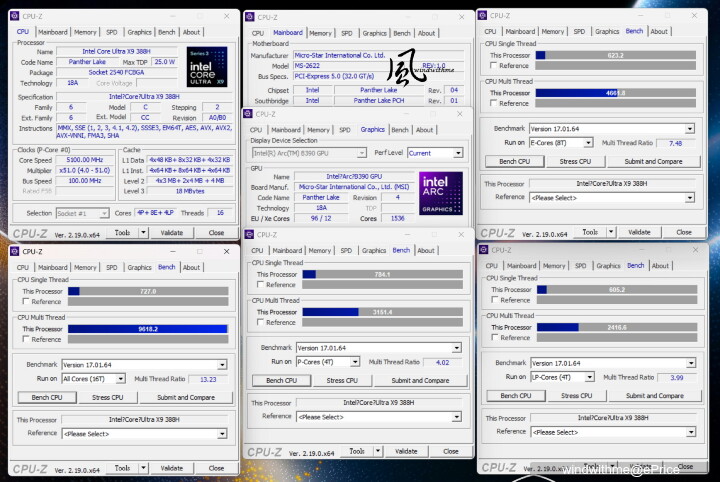Click the Code Name Panther Lake field in CPU tab
Image resolution: width=720 pixels, height=482 pixels.
click(87, 62)
